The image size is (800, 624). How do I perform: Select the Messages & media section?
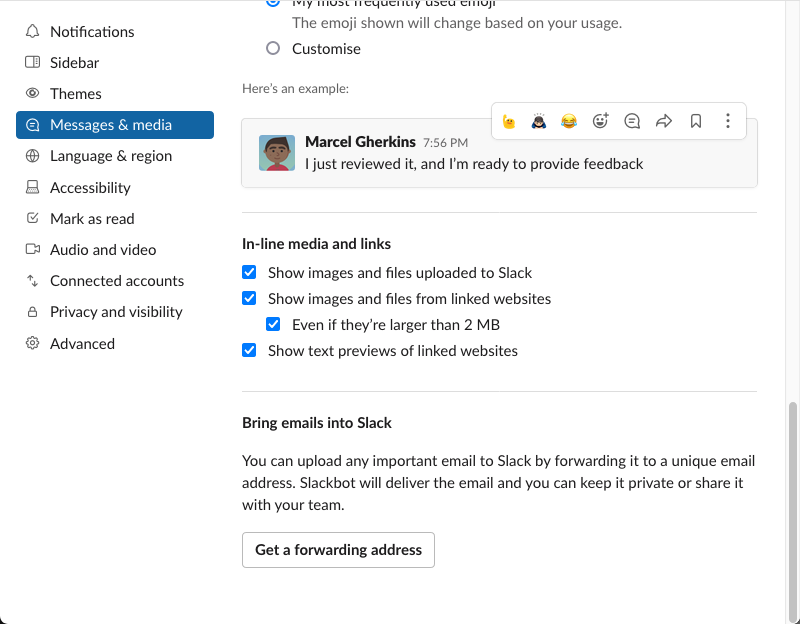tap(115, 125)
